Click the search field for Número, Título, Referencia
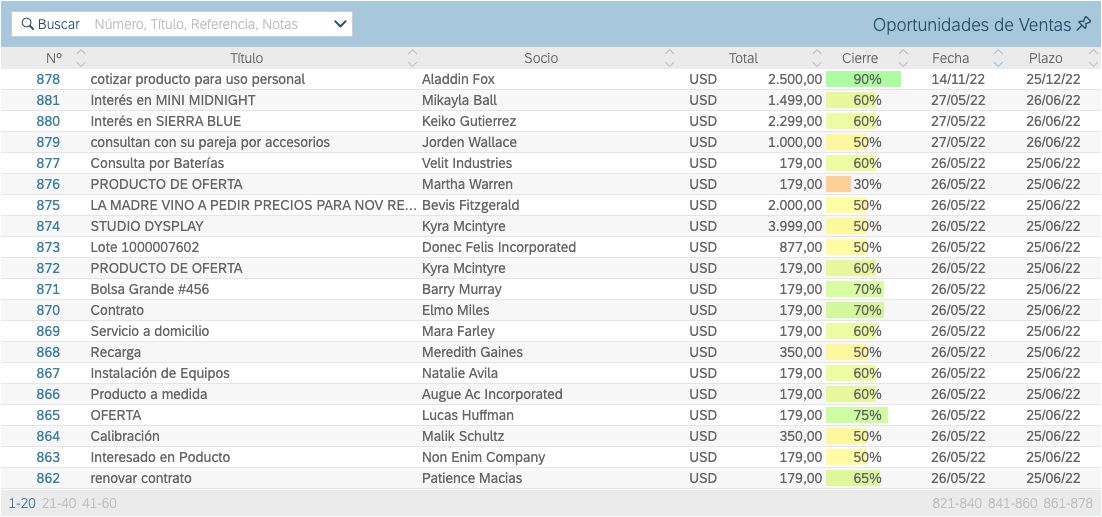Viewport: 1102px width, 517px height. pyautogui.click(x=208, y=24)
